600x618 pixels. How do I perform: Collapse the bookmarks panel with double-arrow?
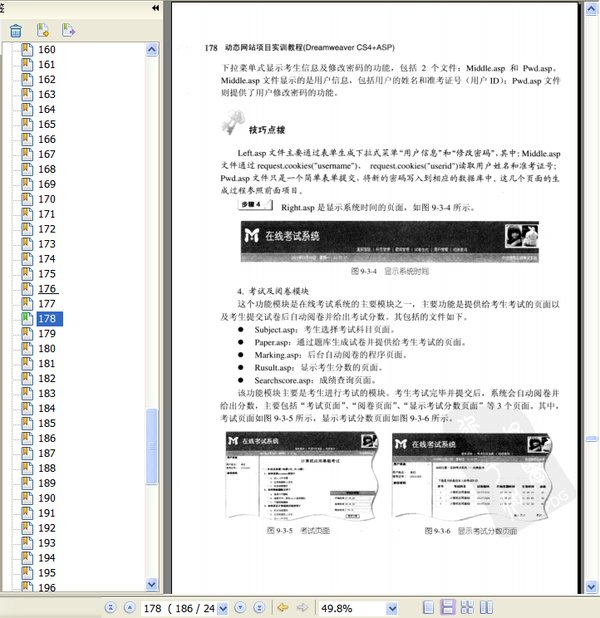tap(156, 7)
